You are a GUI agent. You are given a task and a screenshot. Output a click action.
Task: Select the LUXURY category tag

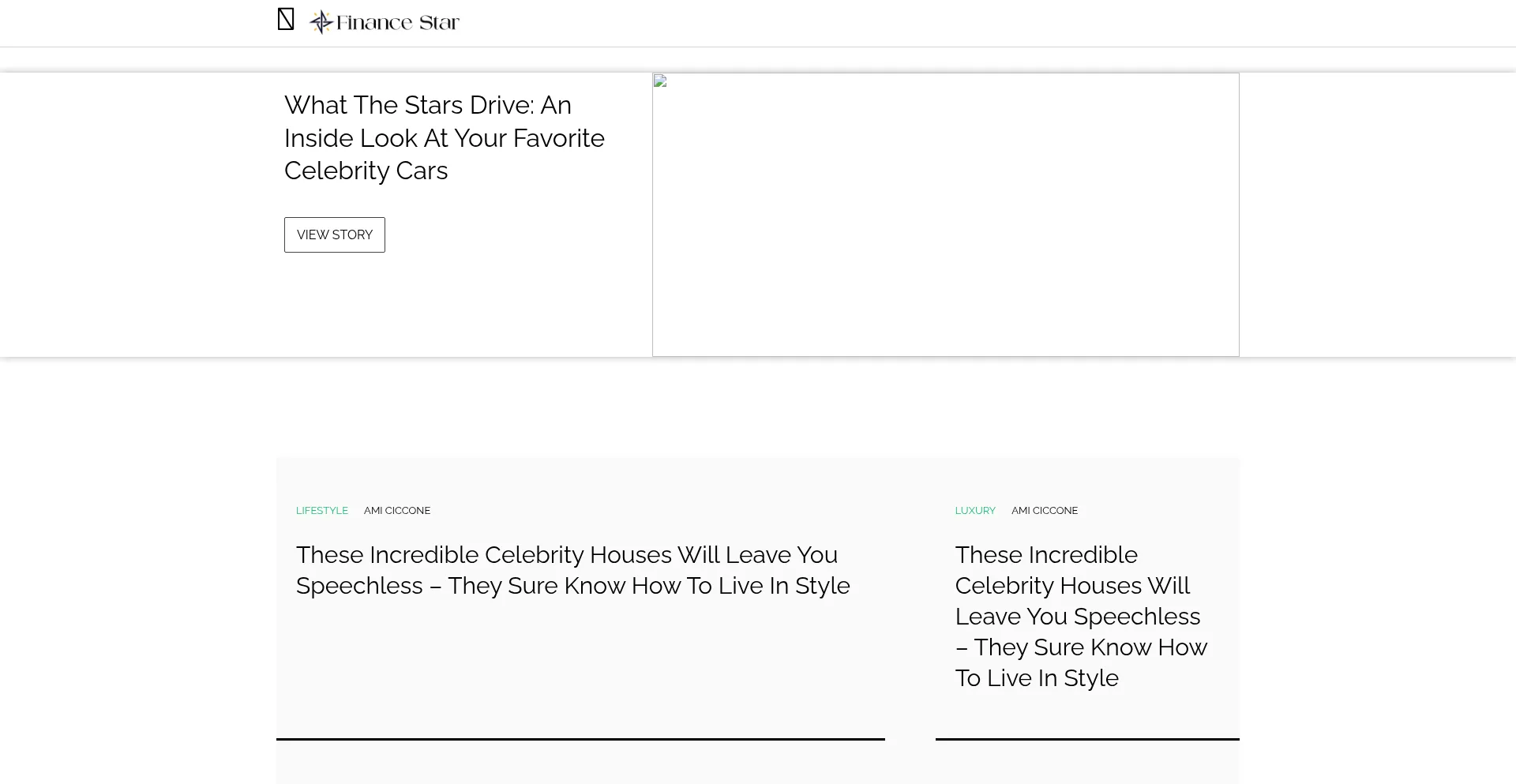pos(975,511)
